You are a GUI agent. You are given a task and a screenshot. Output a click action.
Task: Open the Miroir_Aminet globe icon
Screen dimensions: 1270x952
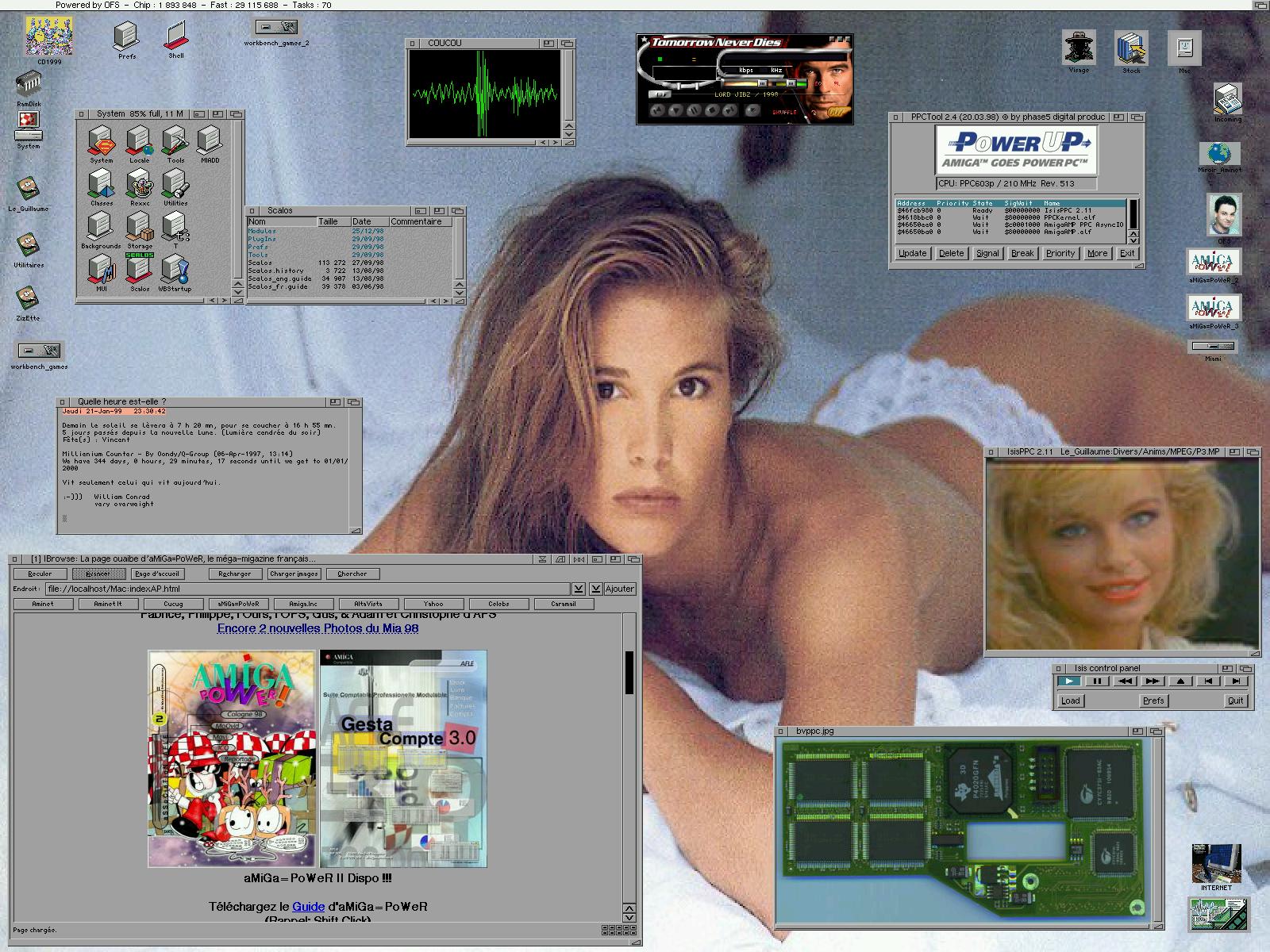pos(1219,154)
